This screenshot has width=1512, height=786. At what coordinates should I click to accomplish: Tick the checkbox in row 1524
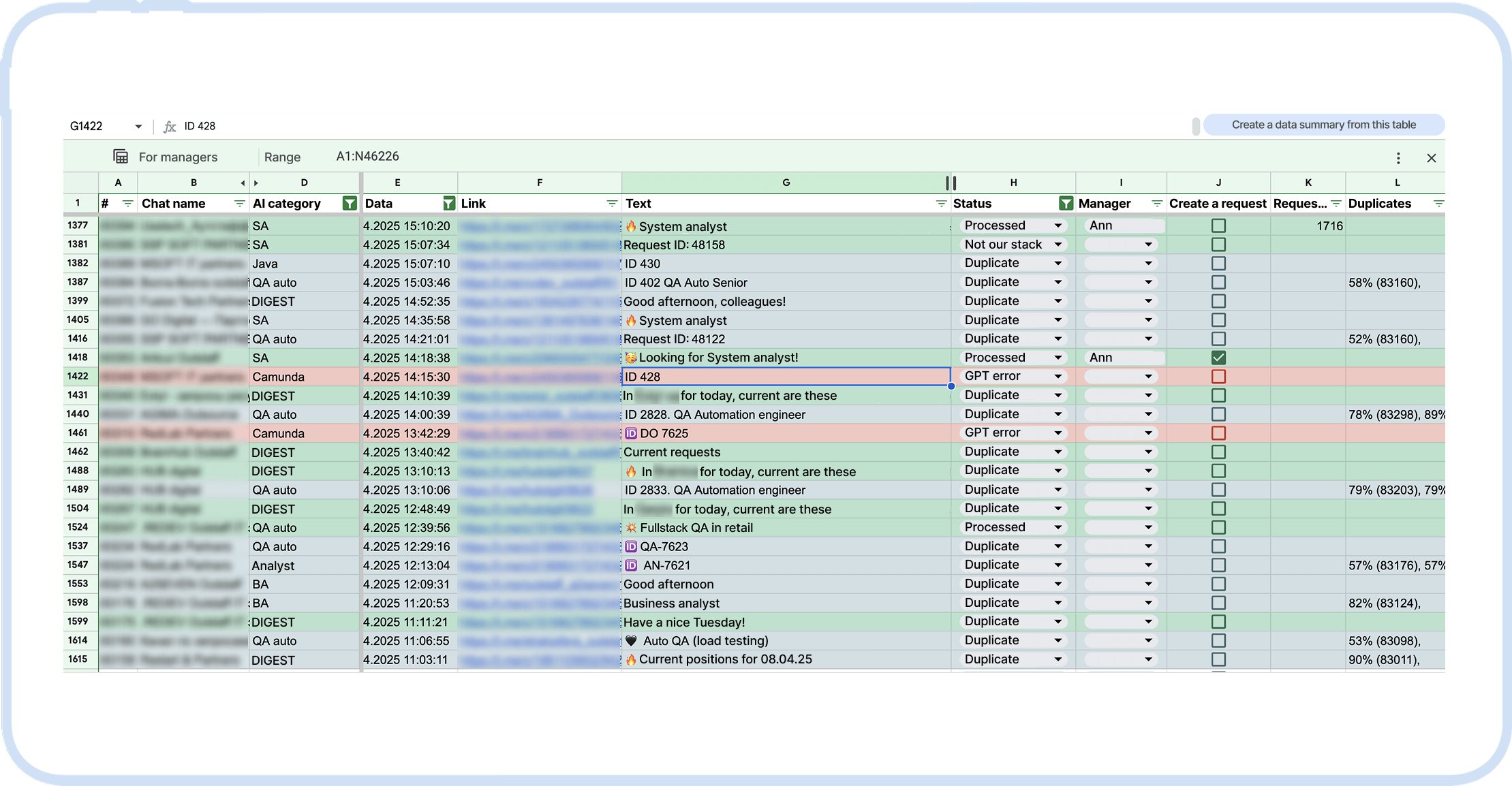click(x=1218, y=527)
